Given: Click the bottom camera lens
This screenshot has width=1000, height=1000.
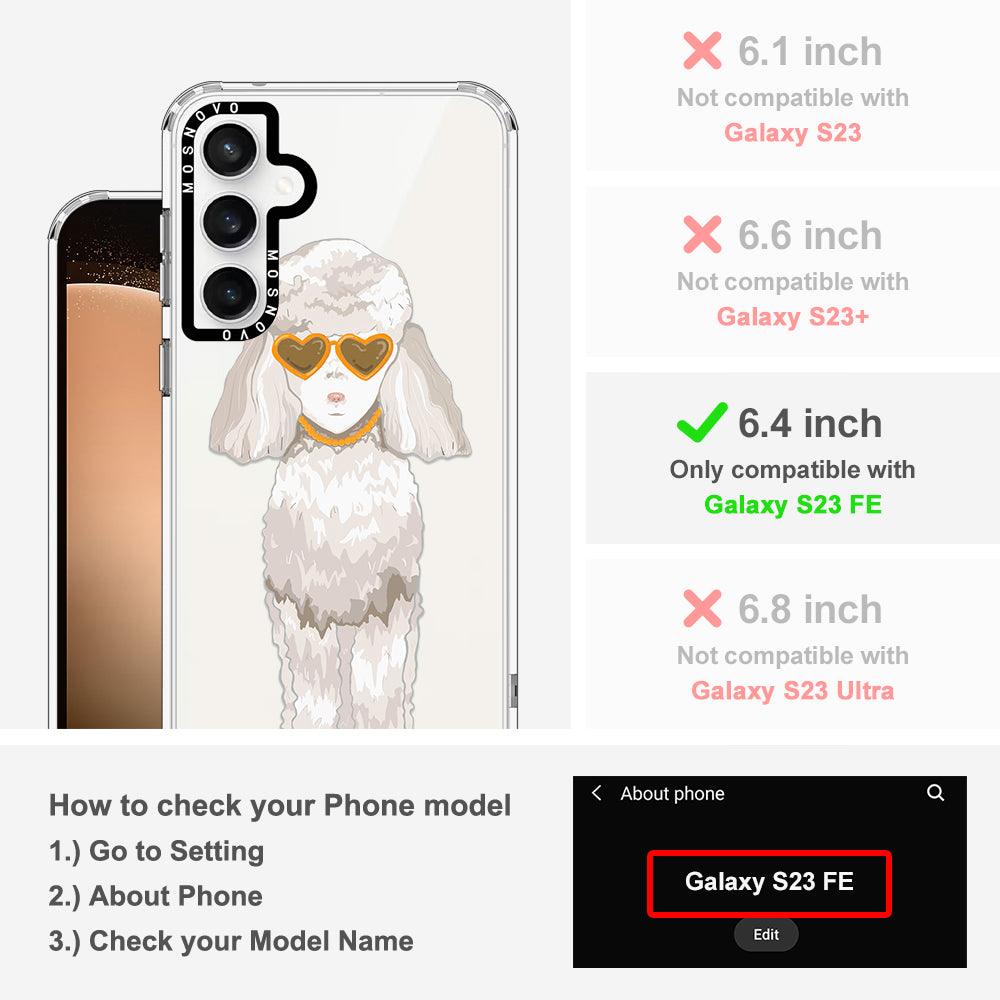Looking at the screenshot, I should (230, 293).
